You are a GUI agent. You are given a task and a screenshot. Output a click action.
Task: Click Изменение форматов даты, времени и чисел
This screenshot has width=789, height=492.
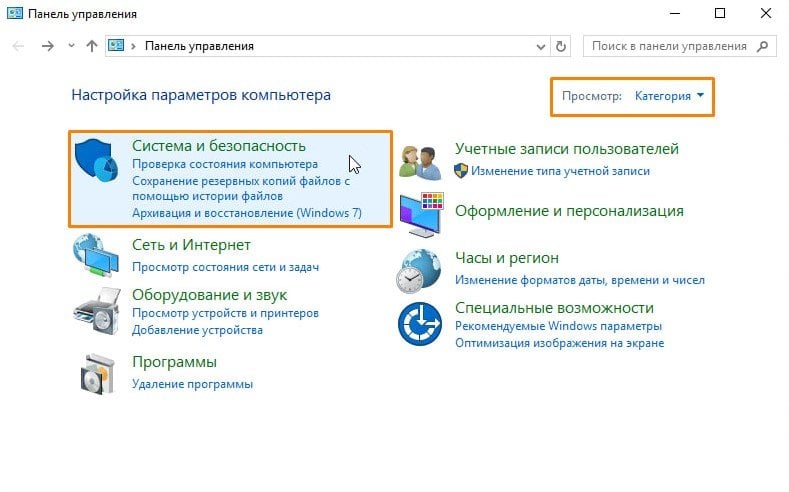pyautogui.click(x=580, y=280)
